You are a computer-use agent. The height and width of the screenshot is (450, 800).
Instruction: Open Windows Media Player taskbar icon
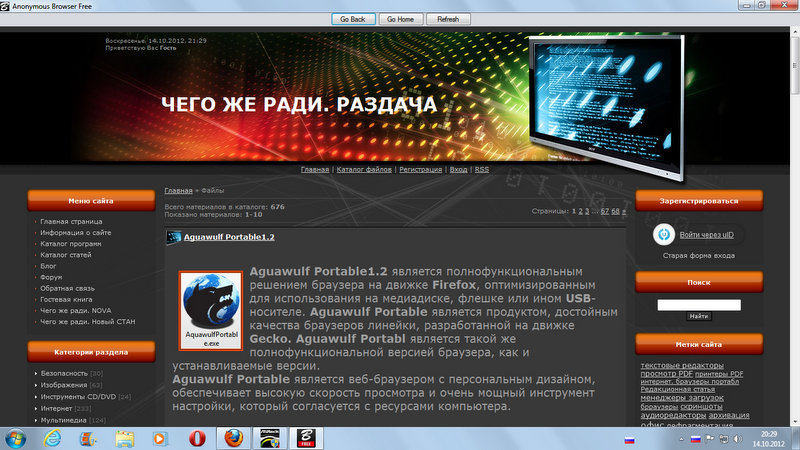[160, 439]
